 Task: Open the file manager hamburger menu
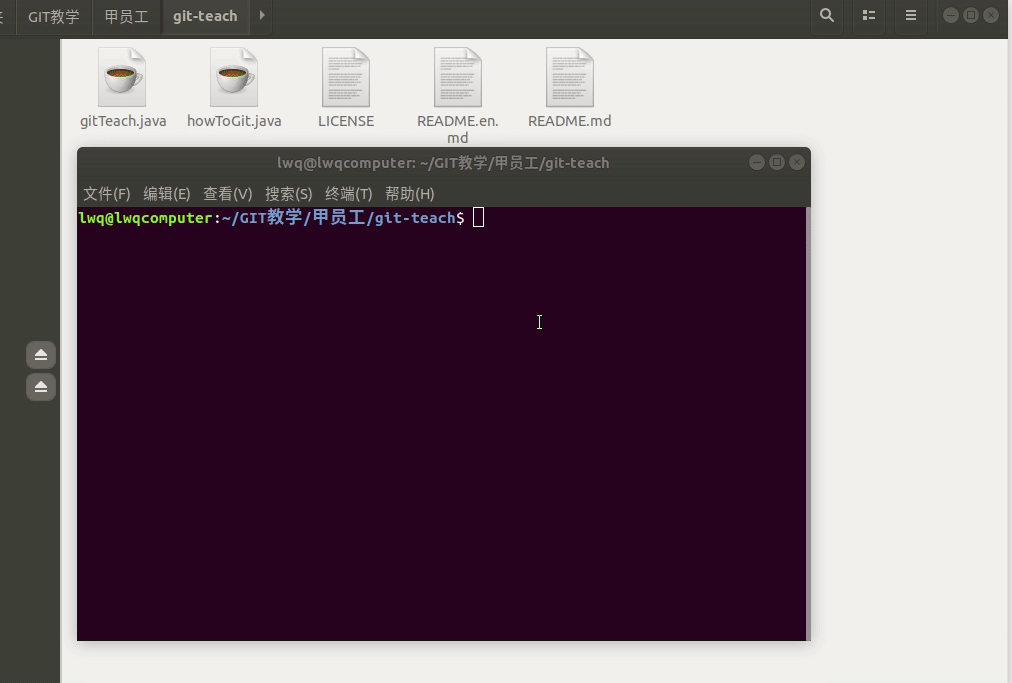pyautogui.click(x=911, y=15)
